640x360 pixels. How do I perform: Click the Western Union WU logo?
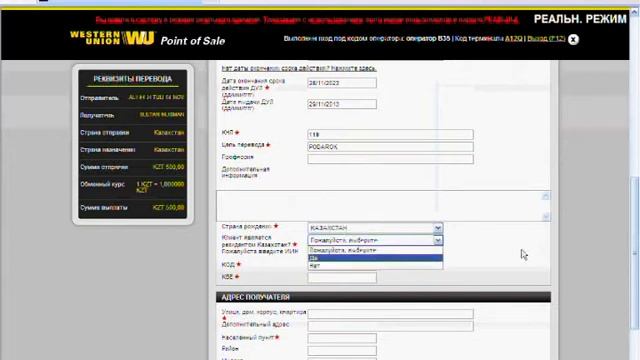[x=112, y=38]
